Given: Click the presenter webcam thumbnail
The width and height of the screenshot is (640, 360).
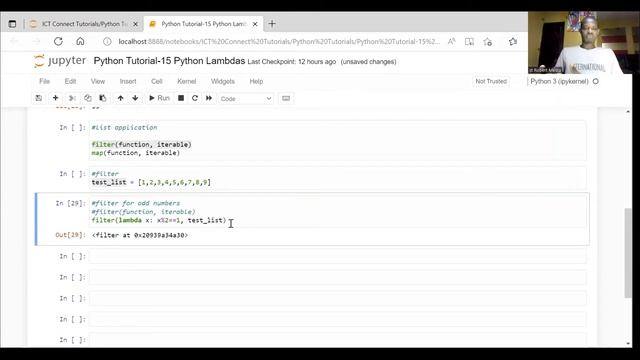Looking at the screenshot, I should pos(584,42).
